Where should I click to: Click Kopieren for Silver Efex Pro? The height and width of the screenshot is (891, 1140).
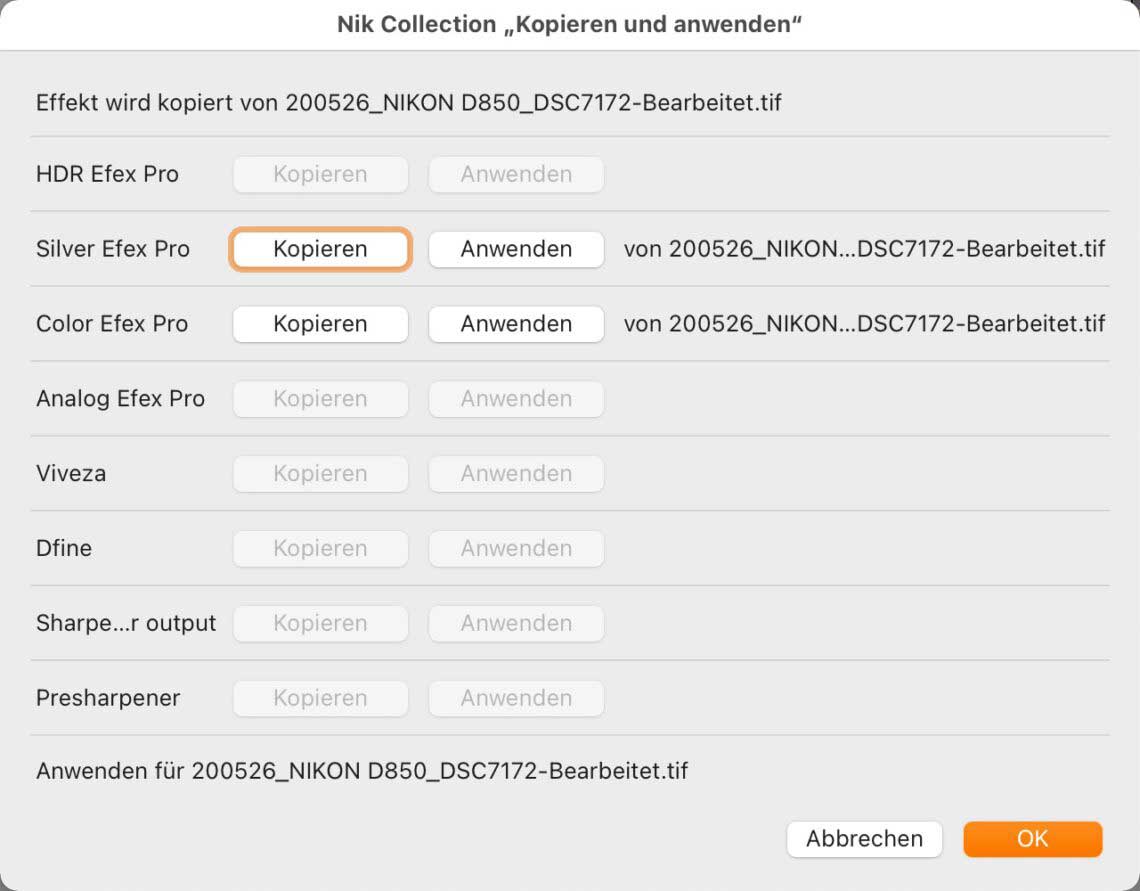(320, 249)
